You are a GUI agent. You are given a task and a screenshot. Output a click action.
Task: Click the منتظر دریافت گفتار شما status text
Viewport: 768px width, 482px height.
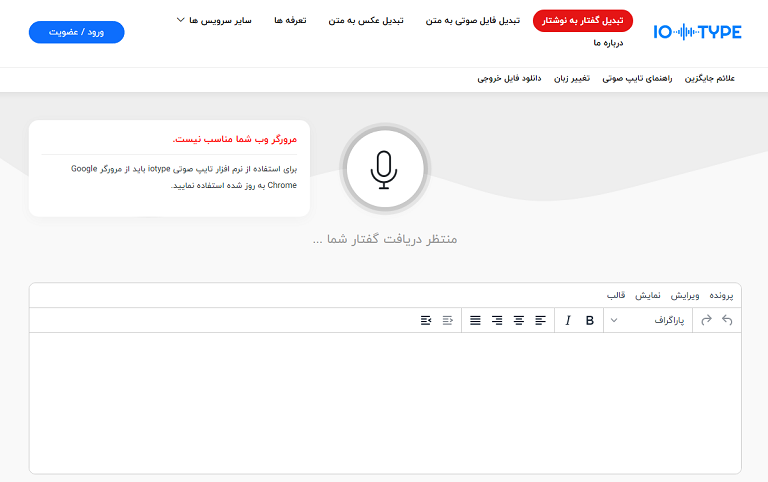(385, 239)
